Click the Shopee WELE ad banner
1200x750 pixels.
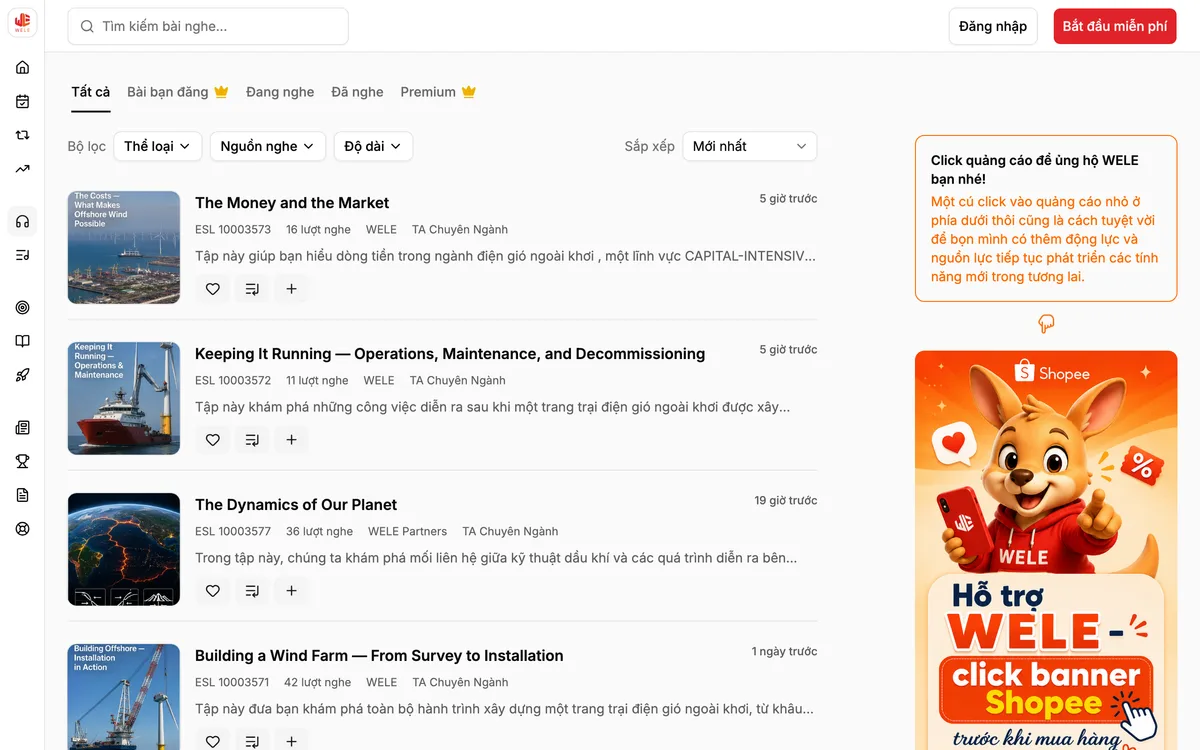pyautogui.click(x=1046, y=550)
